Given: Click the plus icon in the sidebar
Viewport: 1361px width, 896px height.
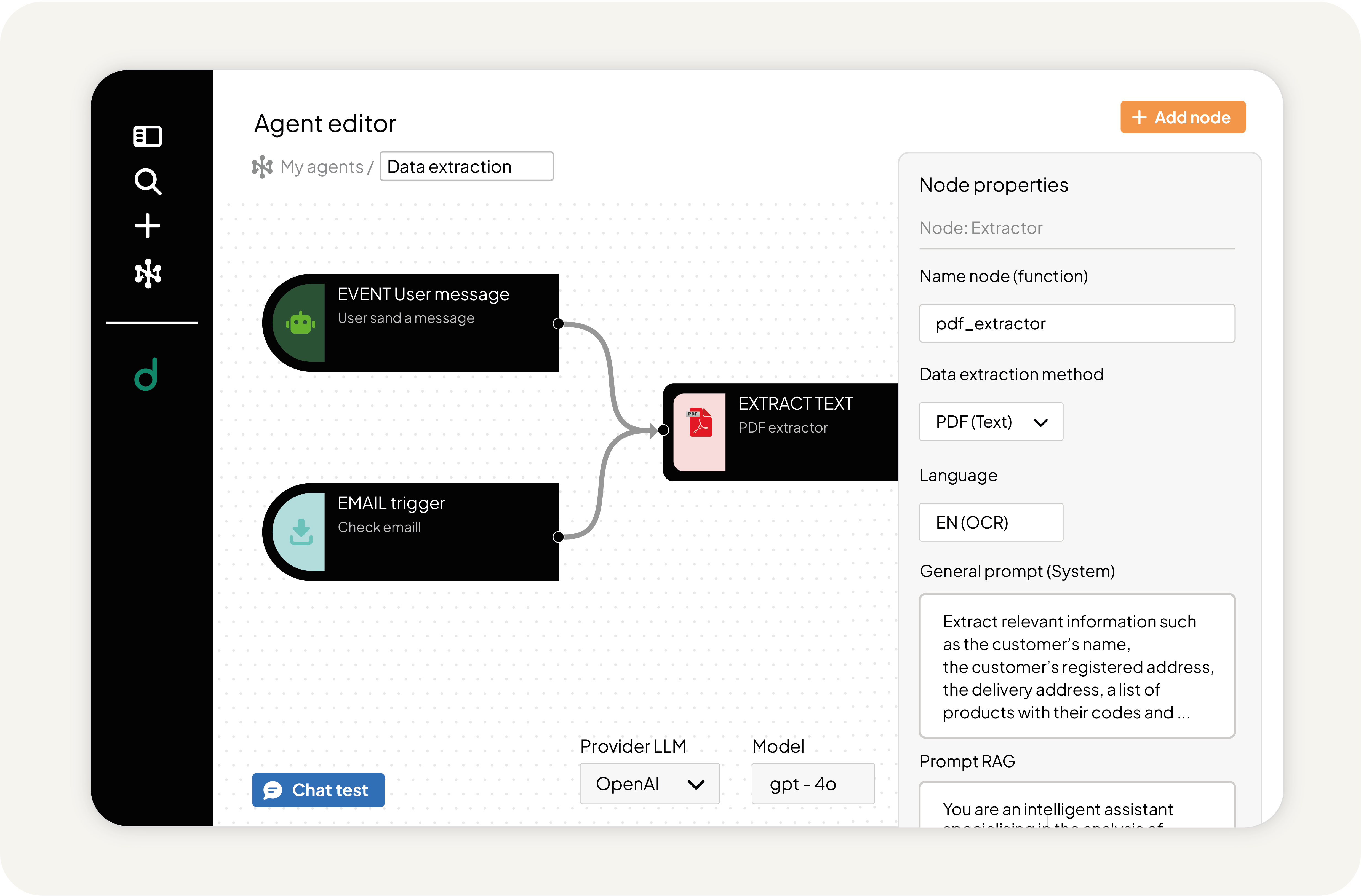Looking at the screenshot, I should point(148,226).
